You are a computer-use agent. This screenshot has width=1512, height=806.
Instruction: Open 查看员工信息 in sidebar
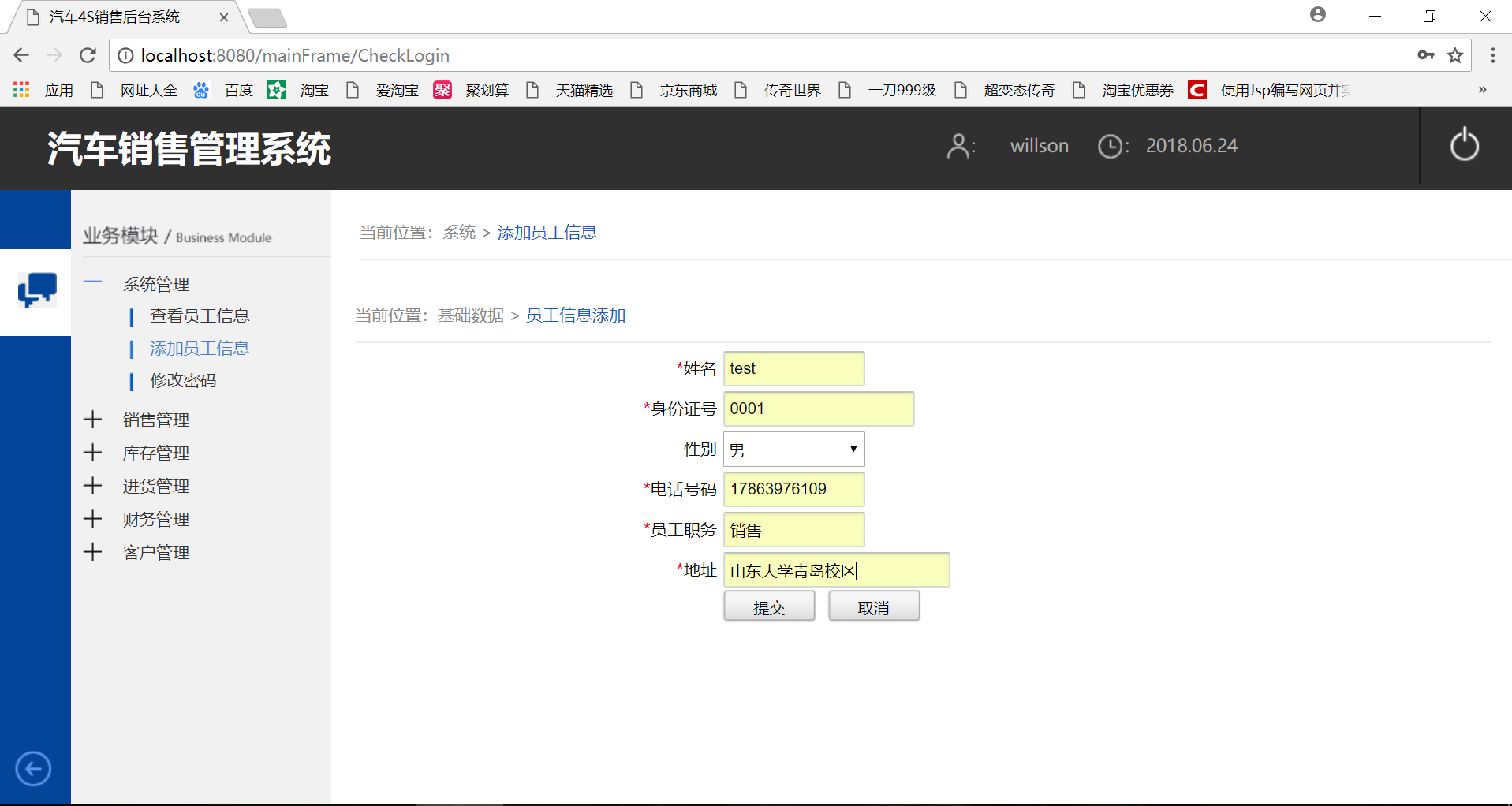[200, 316]
